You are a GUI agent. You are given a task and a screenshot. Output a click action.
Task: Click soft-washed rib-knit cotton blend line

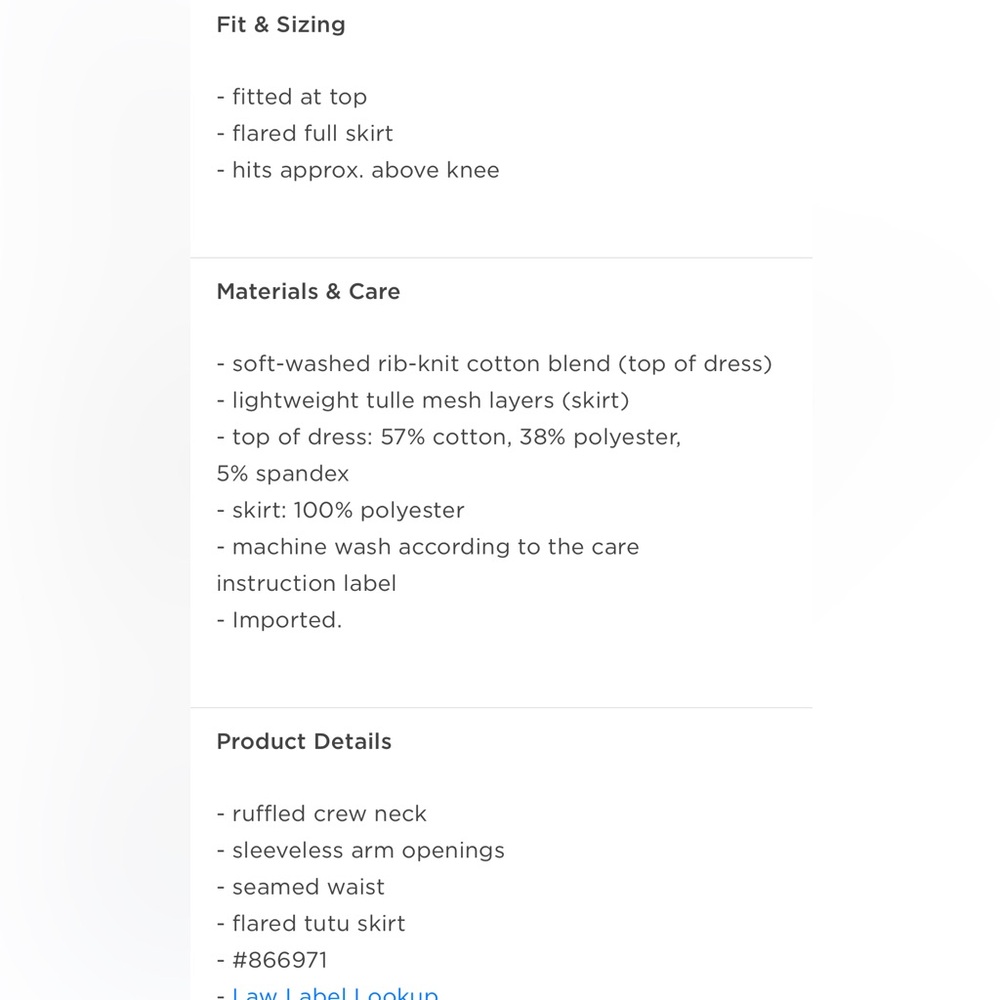[x=494, y=364]
